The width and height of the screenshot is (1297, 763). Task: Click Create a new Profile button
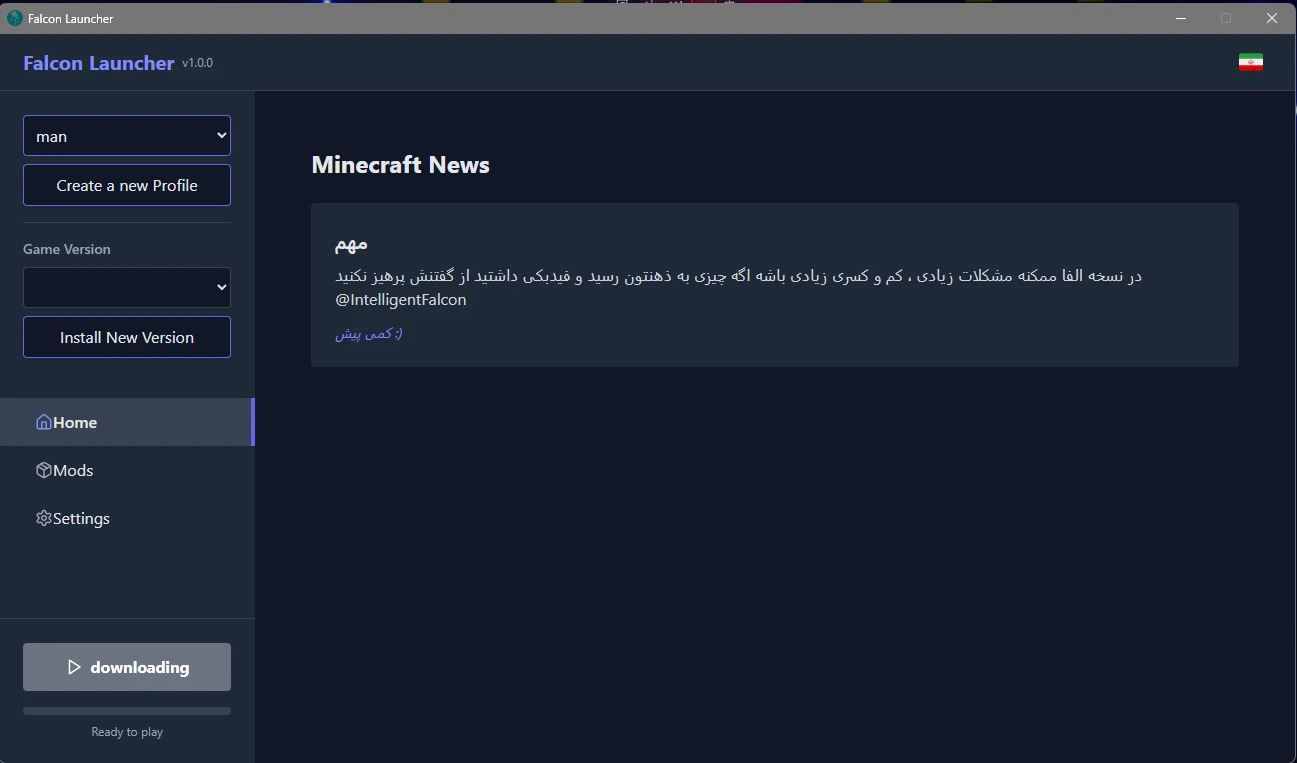point(126,185)
